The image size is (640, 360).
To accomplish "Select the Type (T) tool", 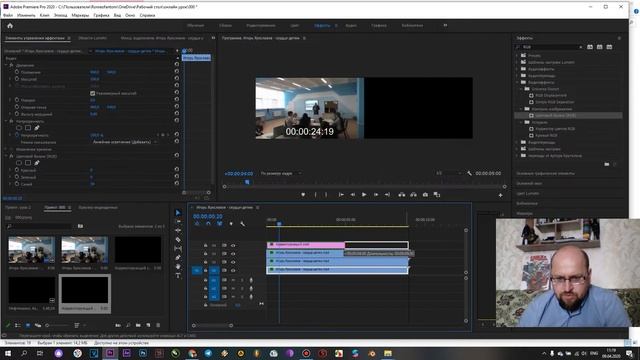I will click(178, 276).
